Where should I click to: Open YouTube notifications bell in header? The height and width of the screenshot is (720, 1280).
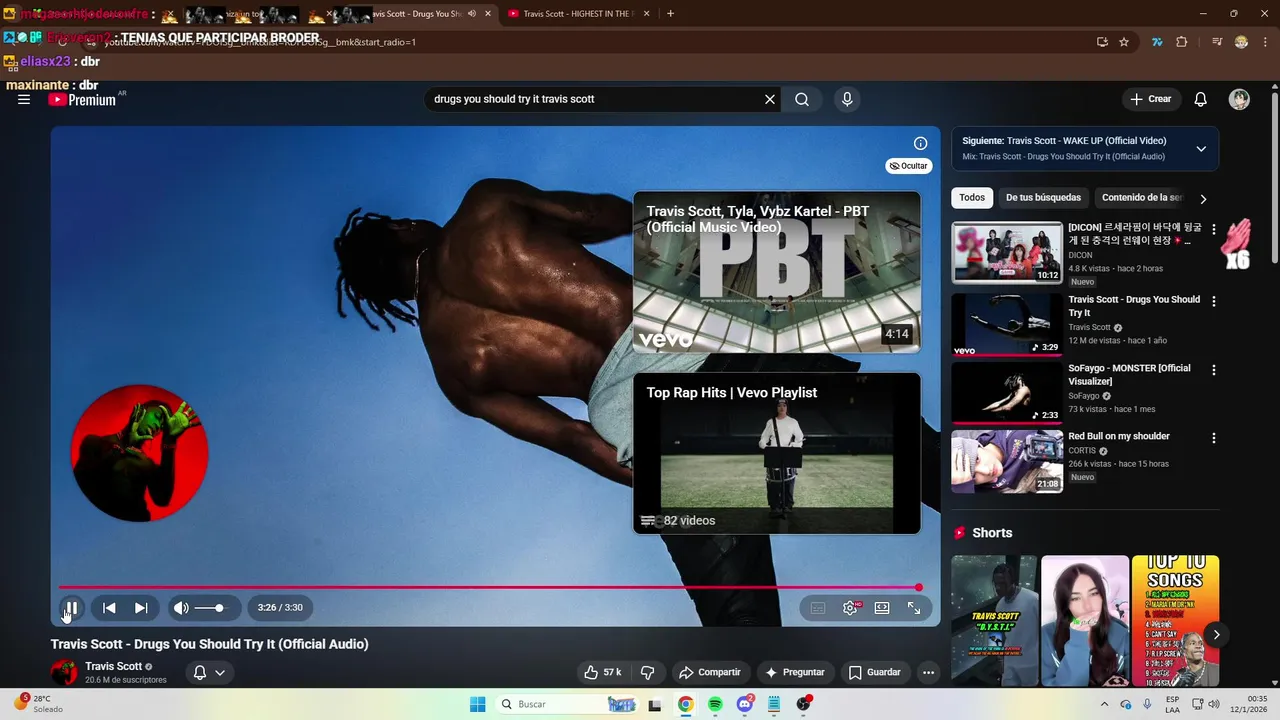coord(1201,99)
